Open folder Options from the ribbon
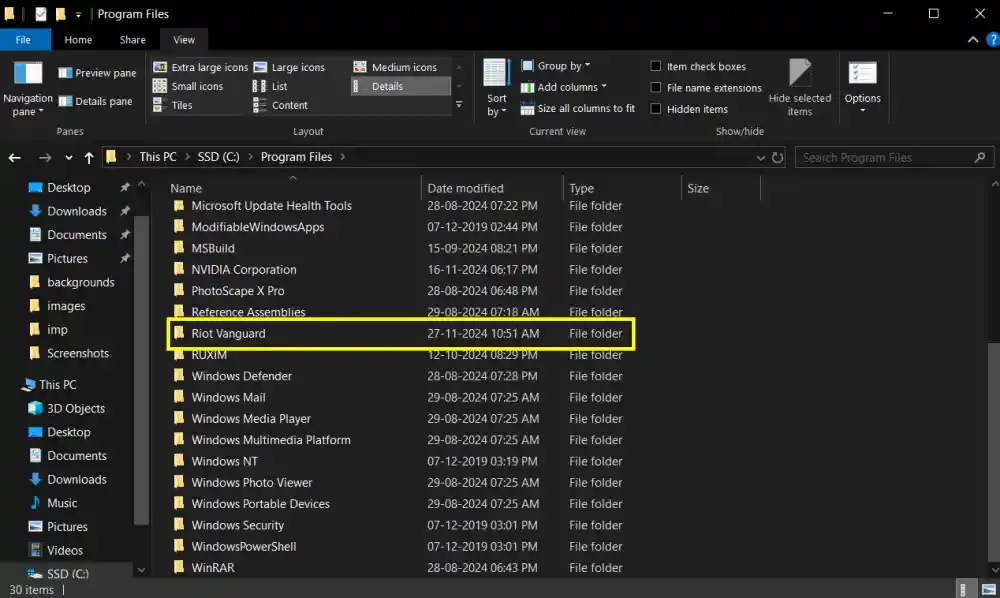 (x=862, y=87)
